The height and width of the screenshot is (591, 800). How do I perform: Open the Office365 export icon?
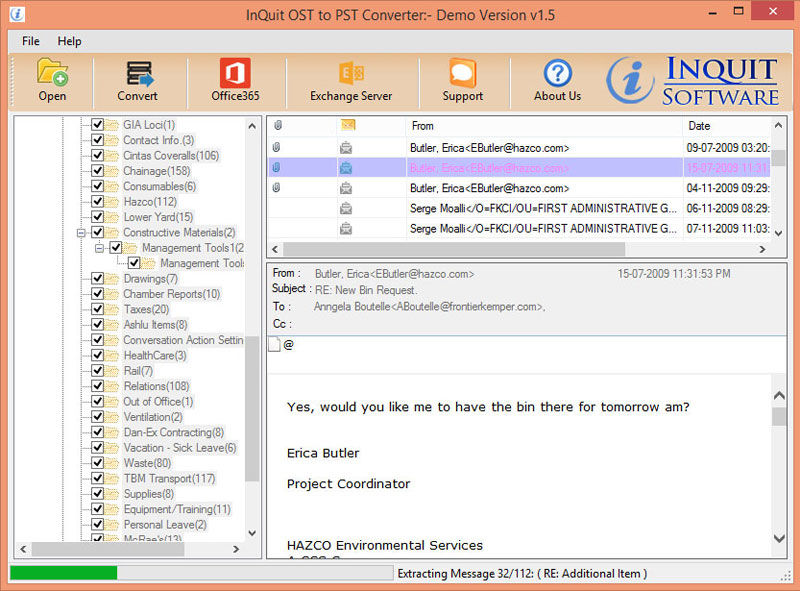(x=235, y=73)
